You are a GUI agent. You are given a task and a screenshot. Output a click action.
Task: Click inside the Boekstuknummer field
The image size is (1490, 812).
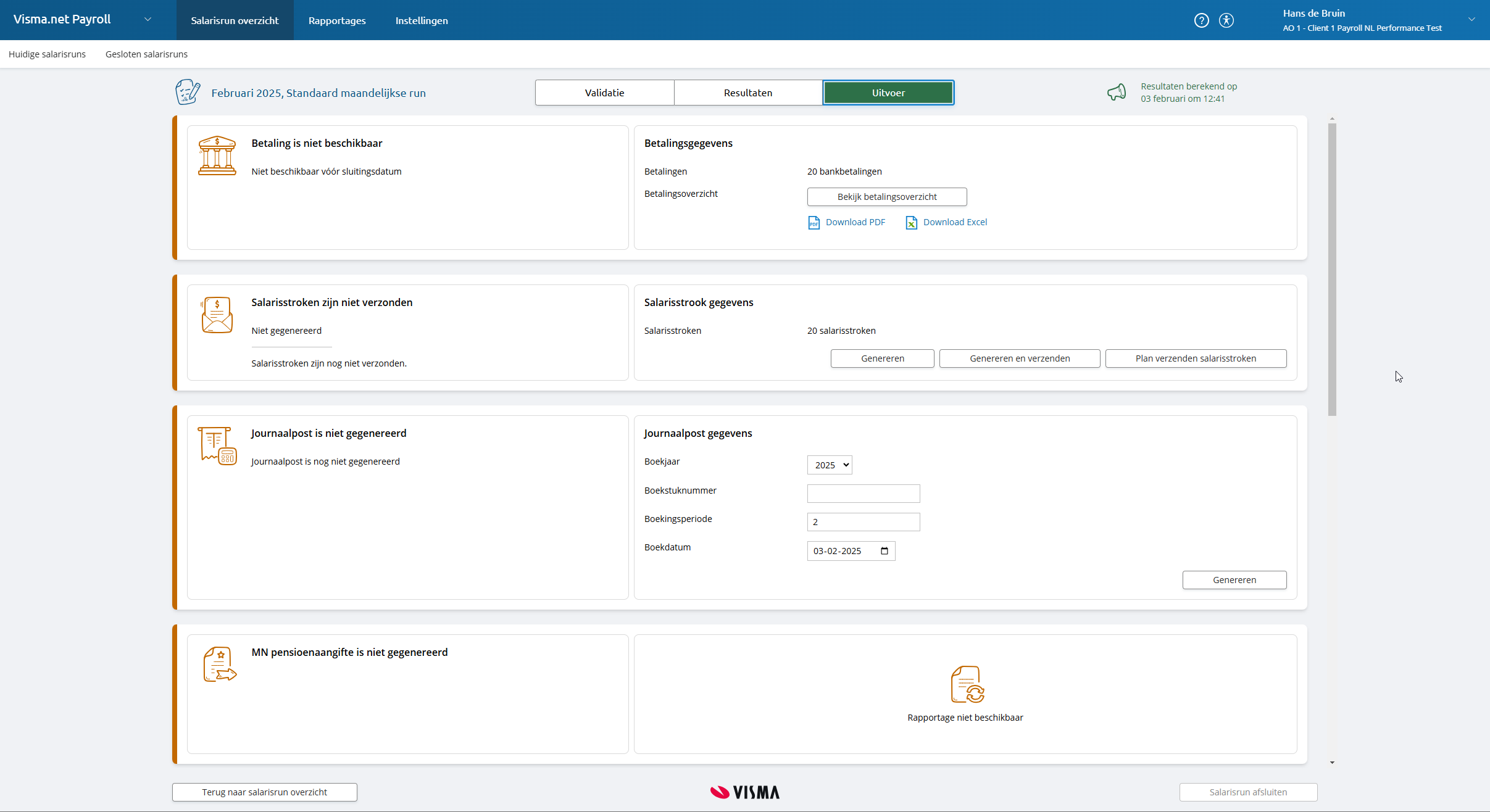point(862,493)
